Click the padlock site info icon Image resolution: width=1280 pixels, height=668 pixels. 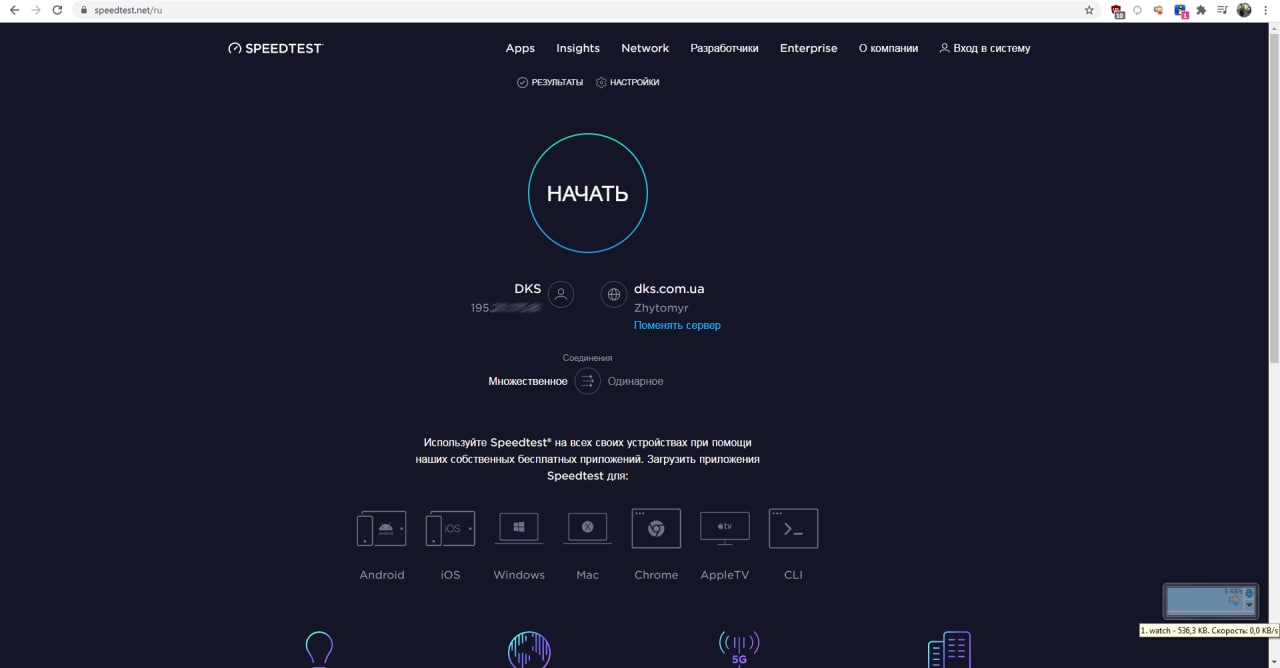tap(85, 10)
